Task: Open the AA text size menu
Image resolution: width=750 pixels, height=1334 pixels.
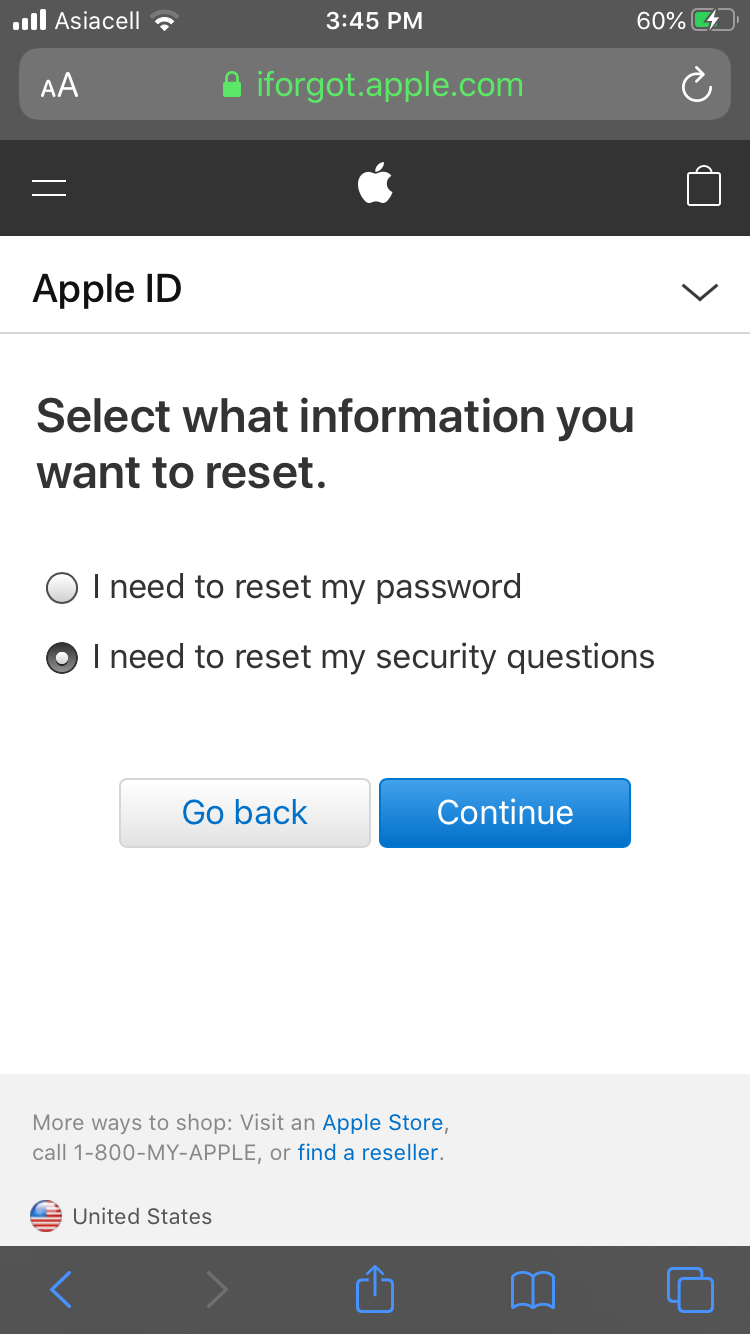Action: pyautogui.click(x=60, y=86)
